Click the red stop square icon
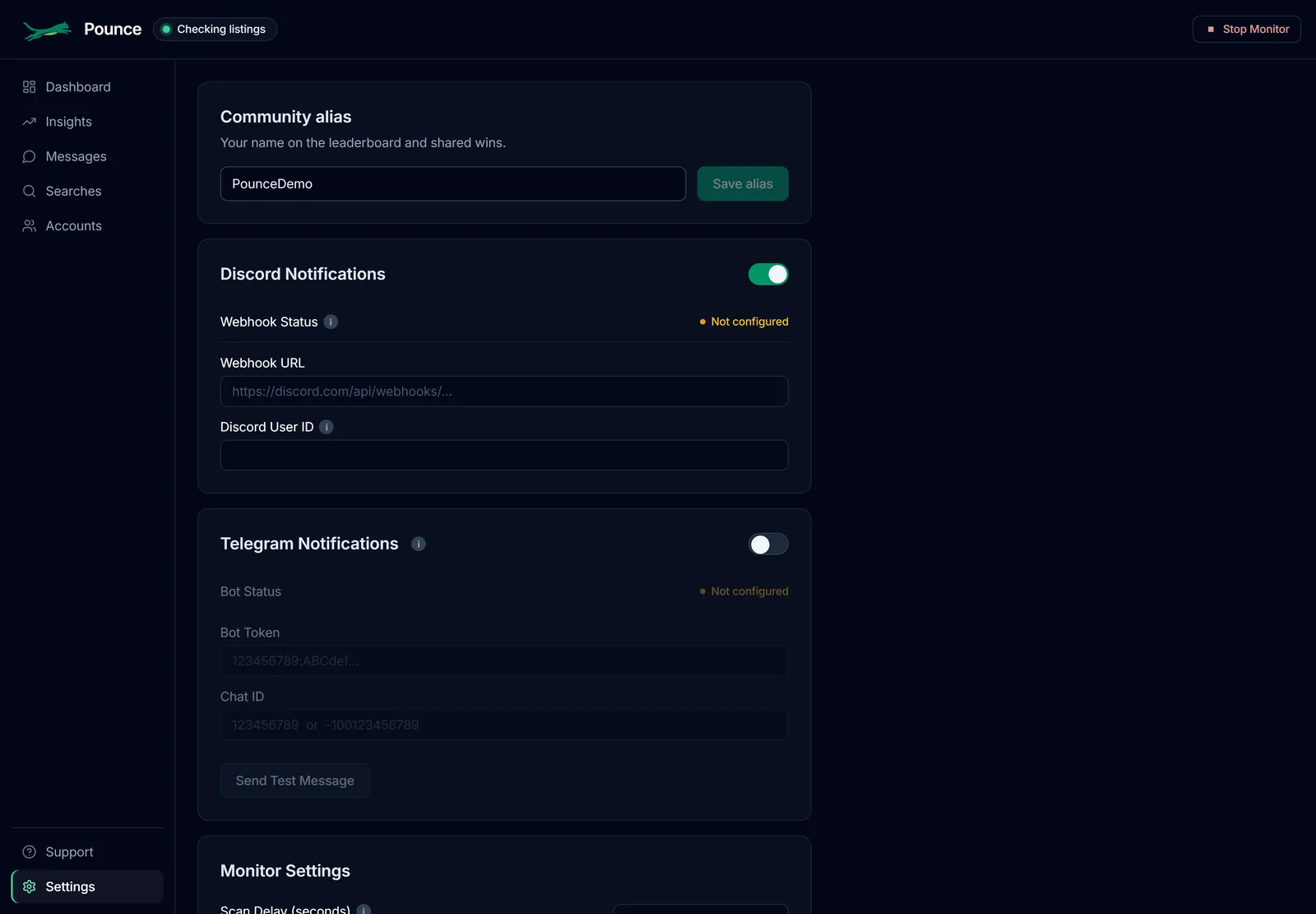This screenshot has width=1316, height=914. (x=1211, y=29)
